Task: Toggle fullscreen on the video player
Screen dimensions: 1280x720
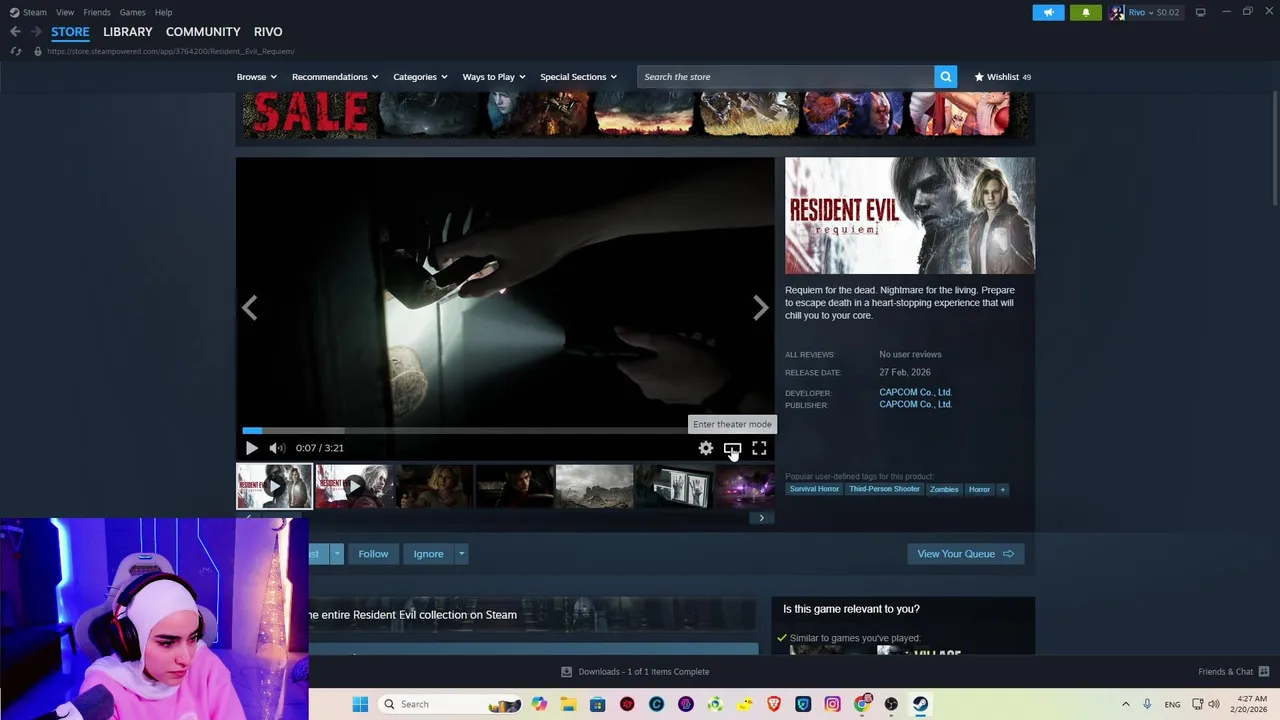Action: [759, 448]
